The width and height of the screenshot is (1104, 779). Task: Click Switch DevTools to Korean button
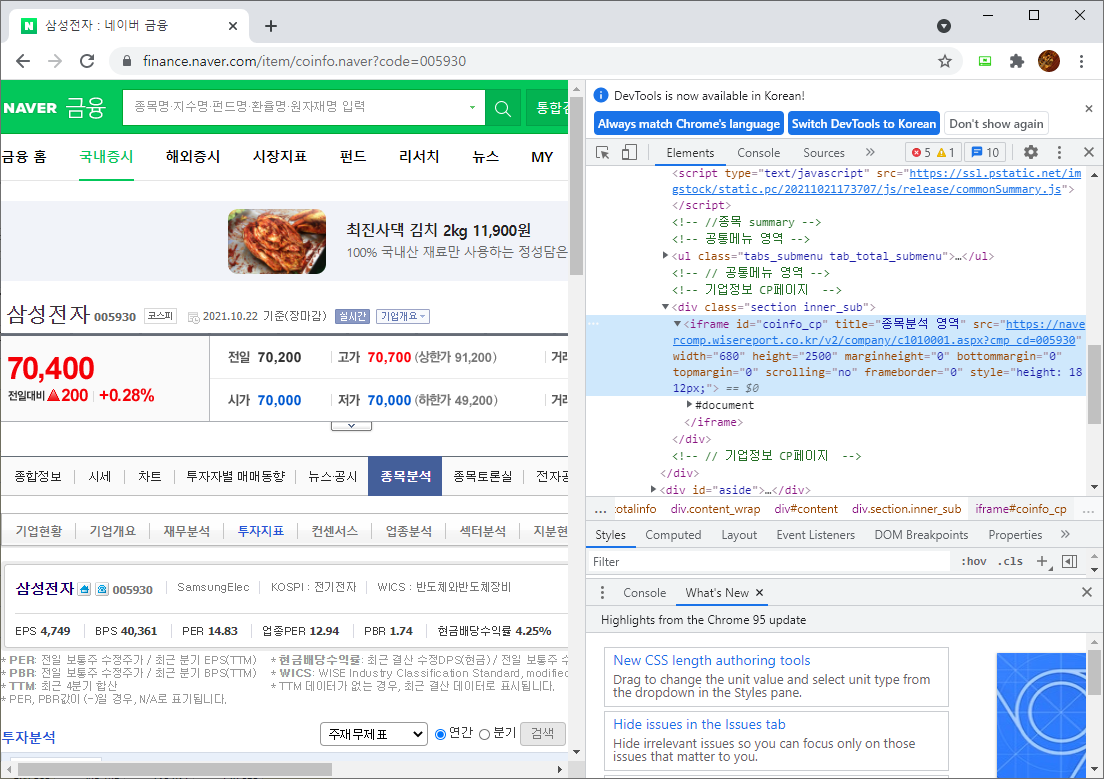(x=864, y=124)
